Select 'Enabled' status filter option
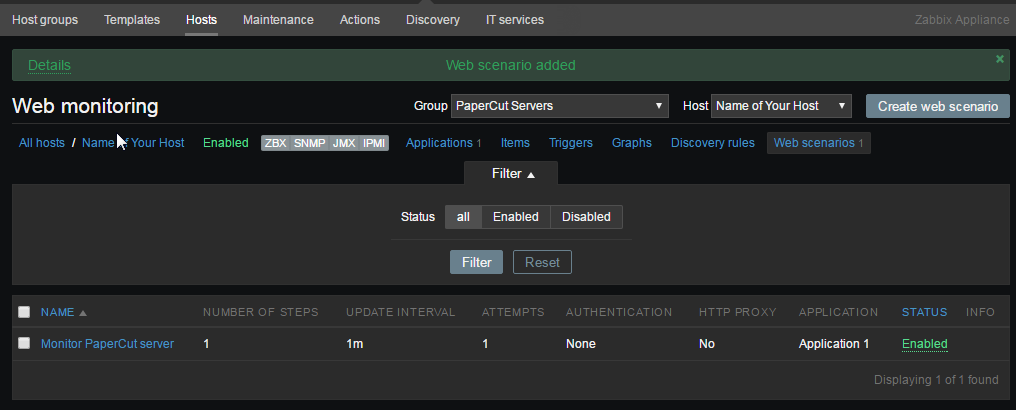Image resolution: width=1016 pixels, height=410 pixels. pos(516,217)
